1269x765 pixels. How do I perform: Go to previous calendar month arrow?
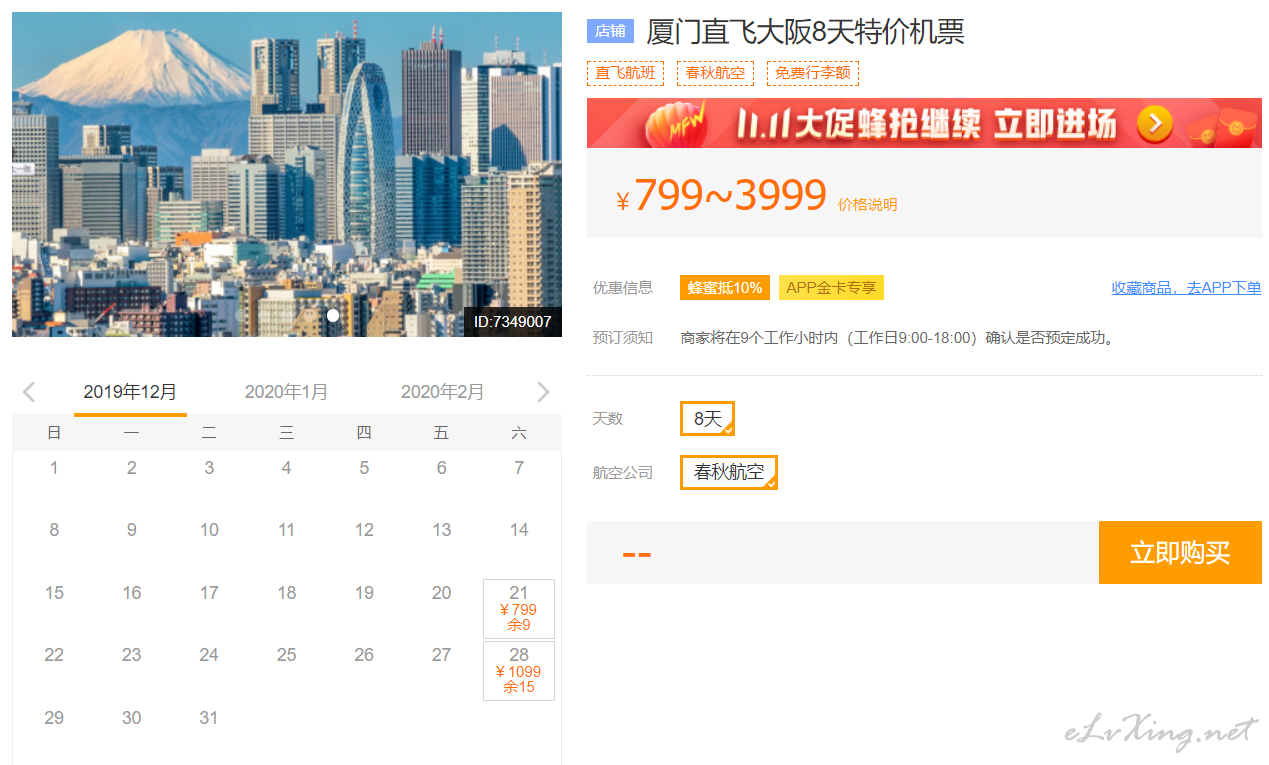pyautogui.click(x=29, y=392)
